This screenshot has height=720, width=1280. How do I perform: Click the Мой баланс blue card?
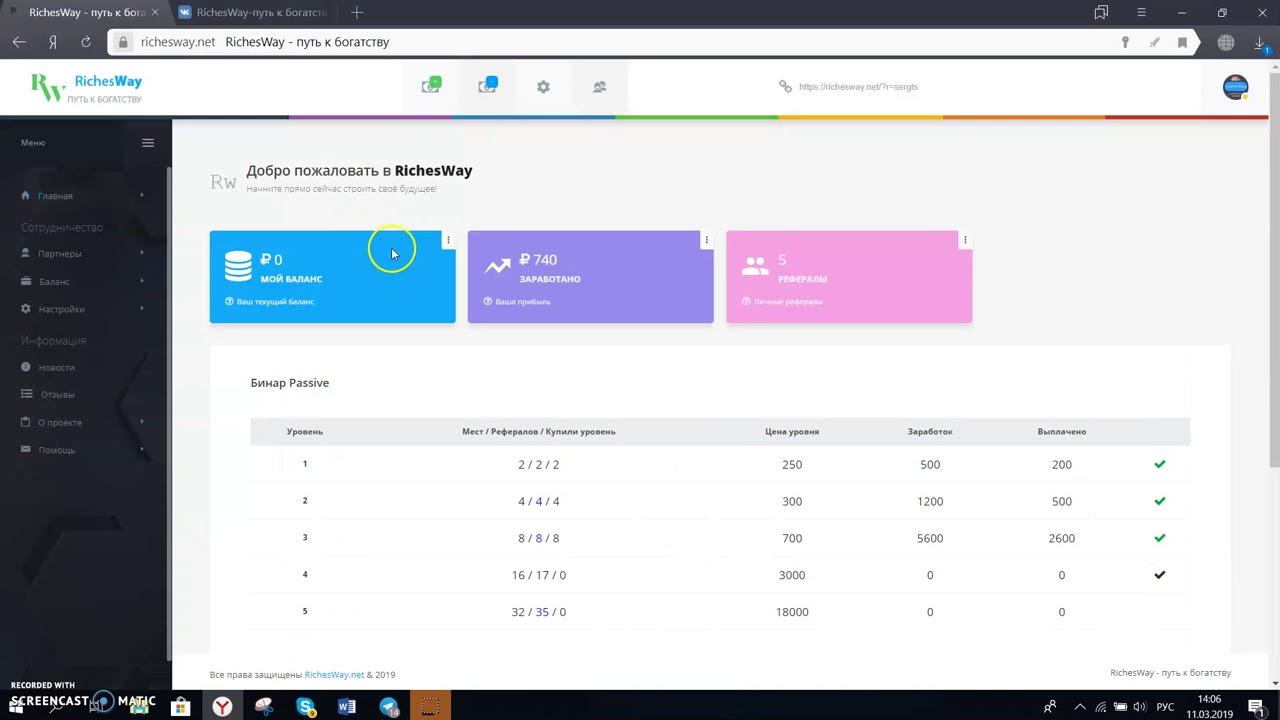[x=332, y=277]
